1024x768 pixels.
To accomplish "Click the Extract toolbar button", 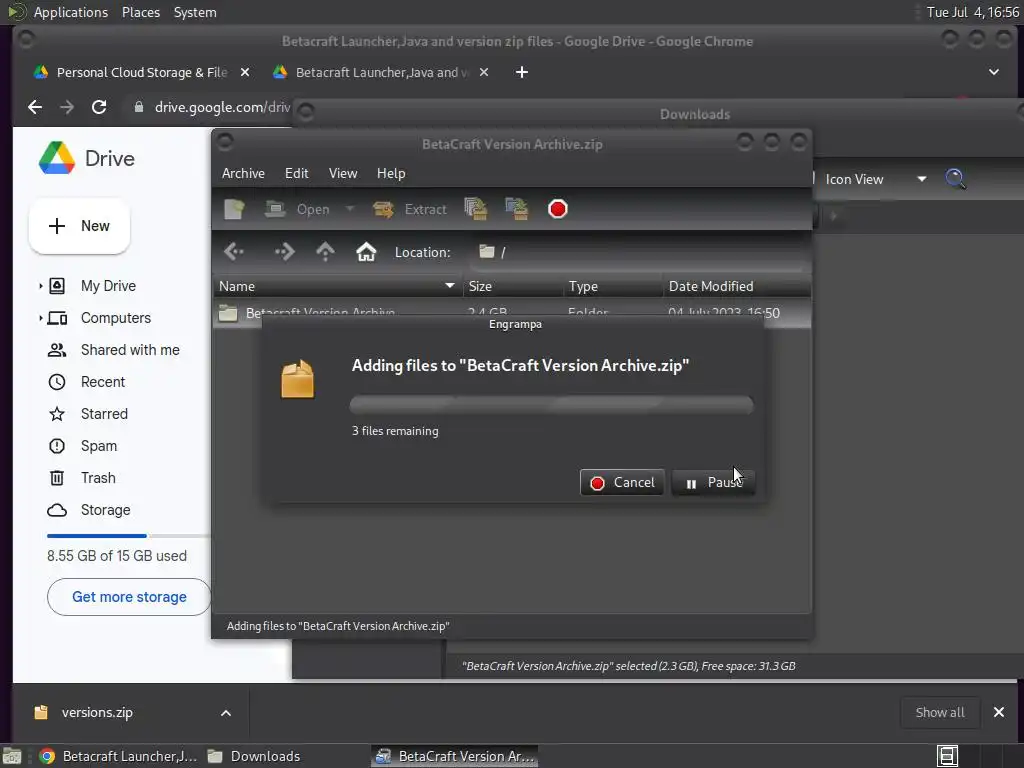I will 410,209.
